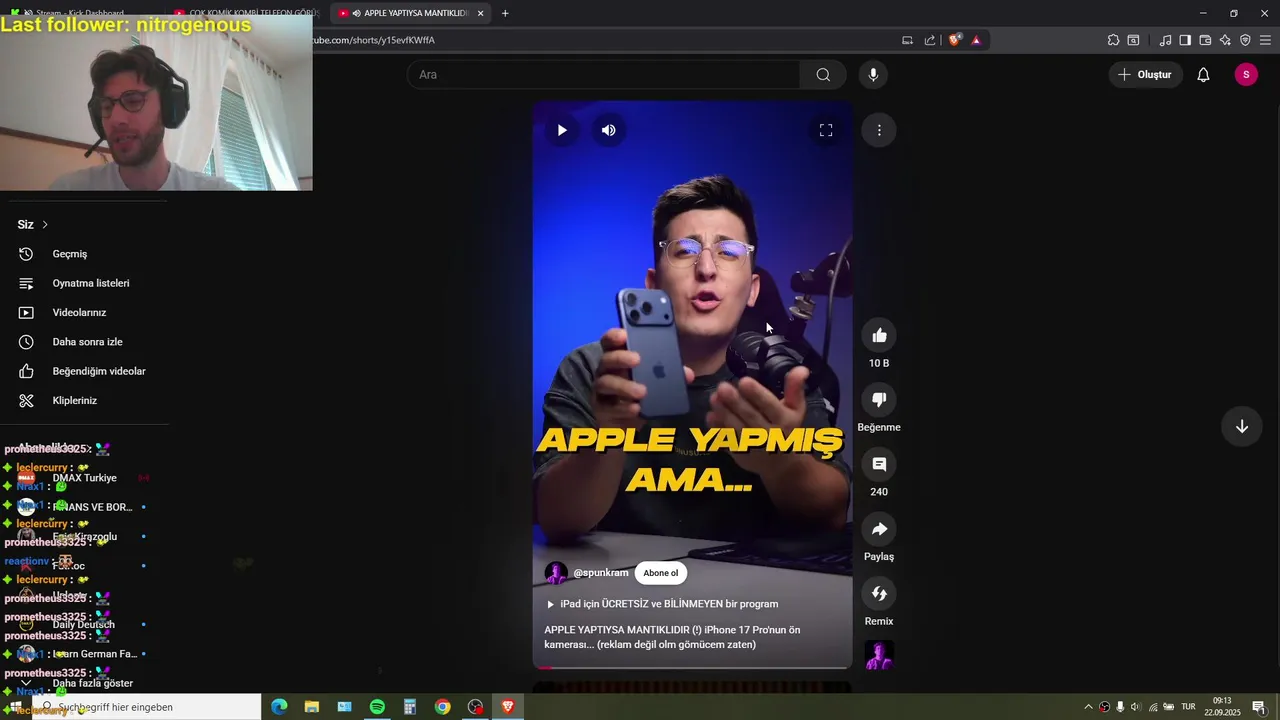Open Windows notification center icon
1280x720 pixels.
1258,707
